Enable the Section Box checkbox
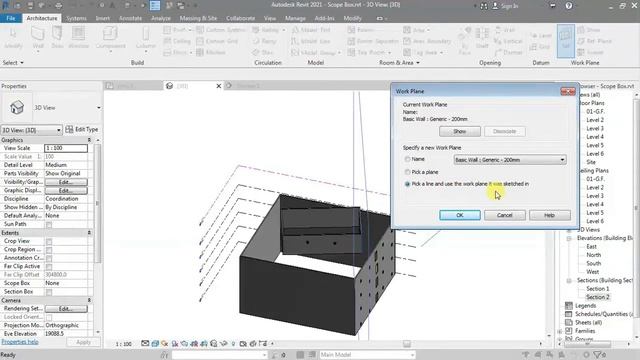The width and height of the screenshot is (640, 360). tap(49, 292)
